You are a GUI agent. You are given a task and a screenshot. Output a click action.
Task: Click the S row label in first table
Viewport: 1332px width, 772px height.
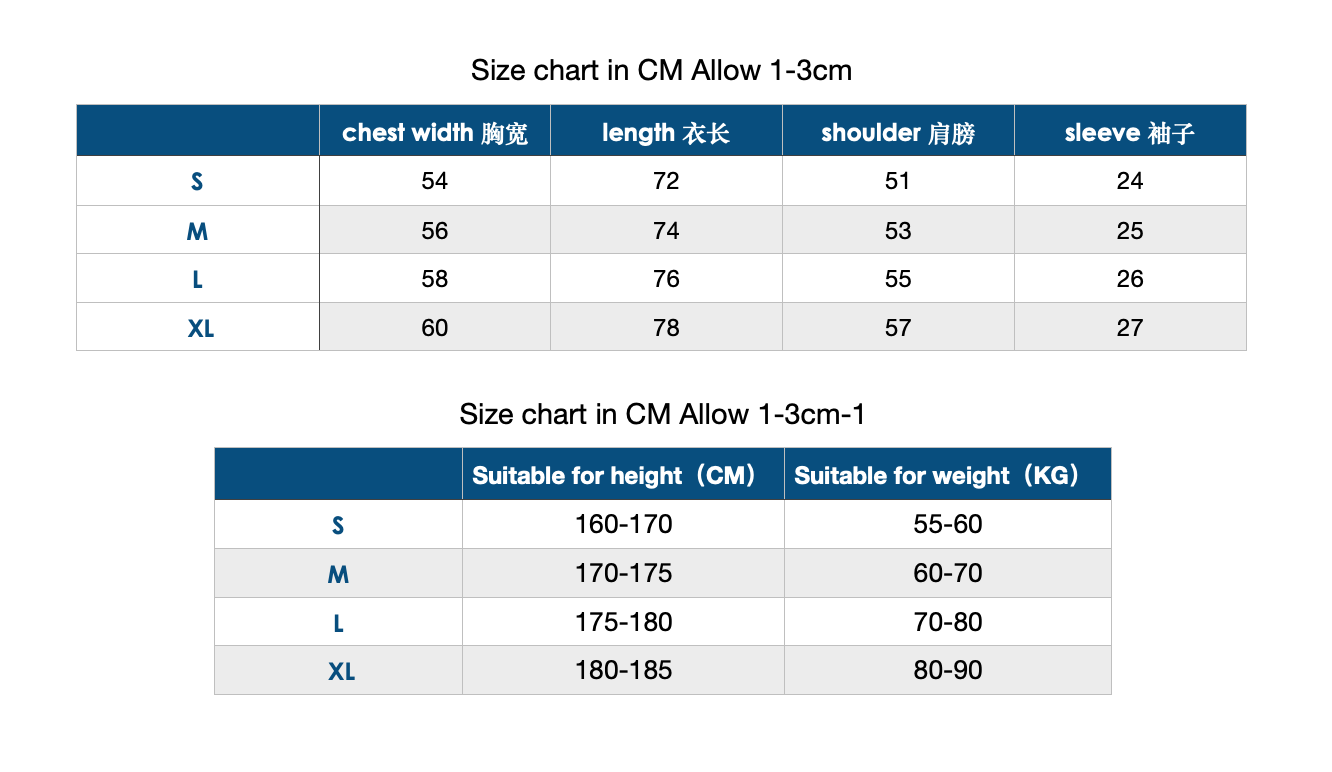point(198,181)
